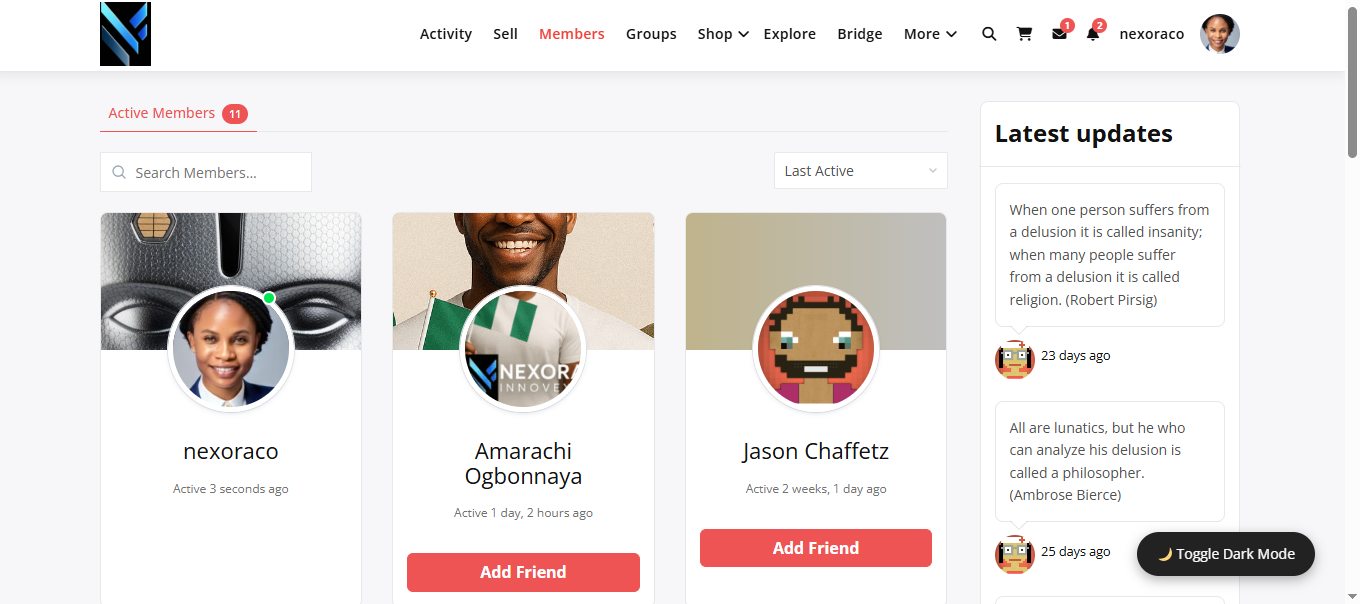Click the site logo in header

tap(125, 34)
